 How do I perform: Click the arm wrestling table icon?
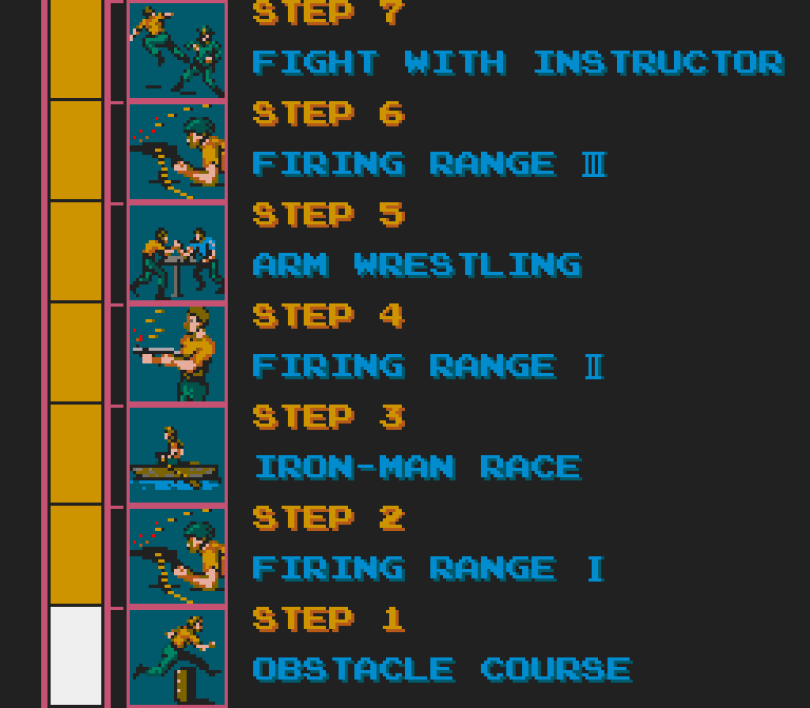click(177, 253)
